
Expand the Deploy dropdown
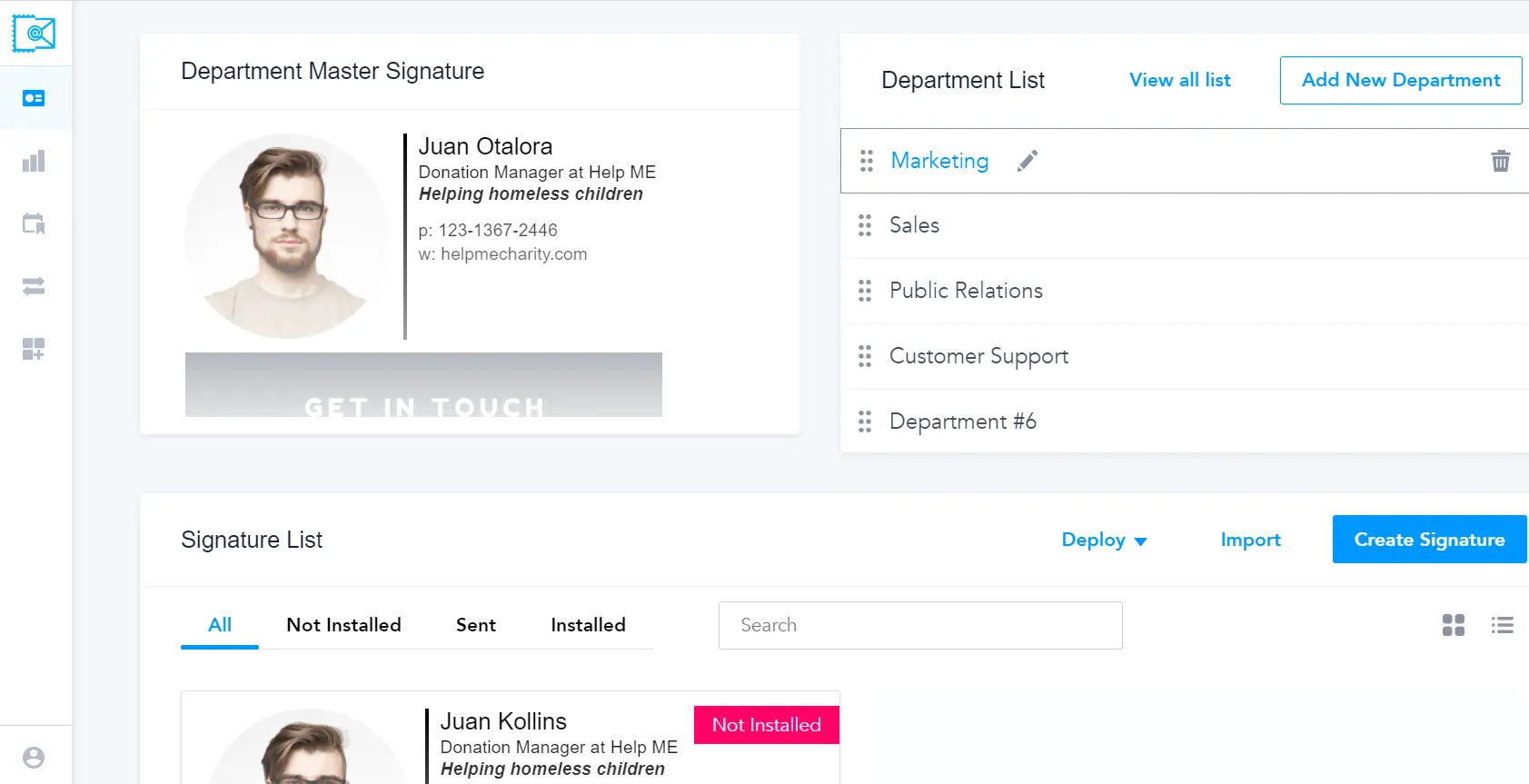[1104, 540]
